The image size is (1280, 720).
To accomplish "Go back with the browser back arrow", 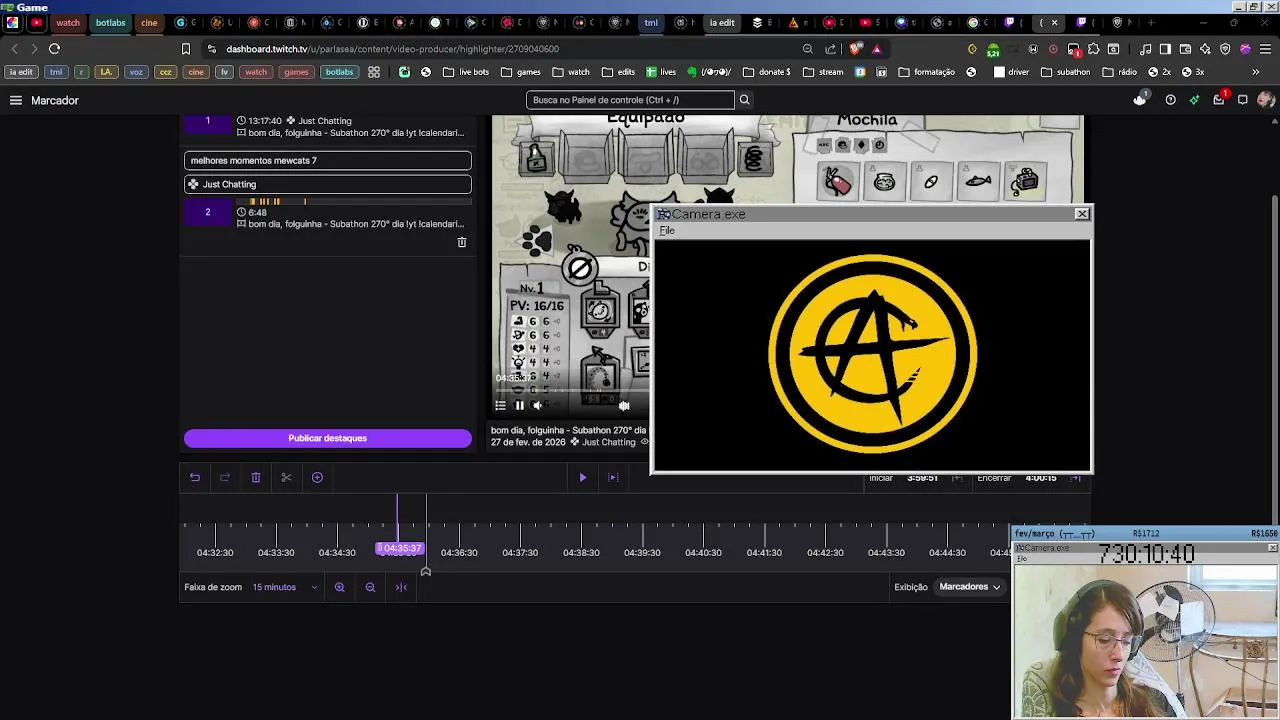I will 14,49.
